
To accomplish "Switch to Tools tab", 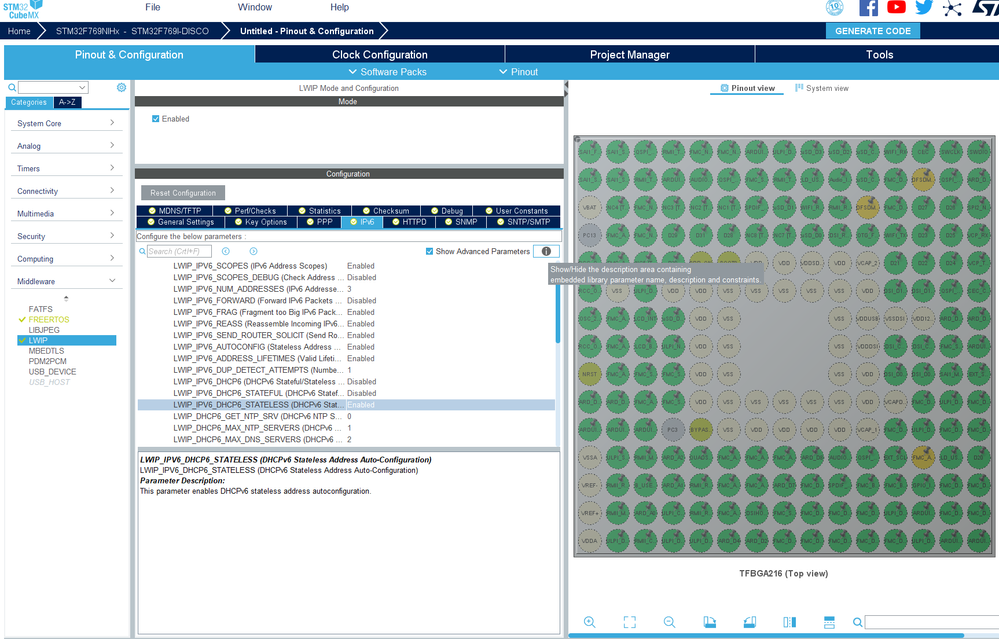I will tap(879, 54).
